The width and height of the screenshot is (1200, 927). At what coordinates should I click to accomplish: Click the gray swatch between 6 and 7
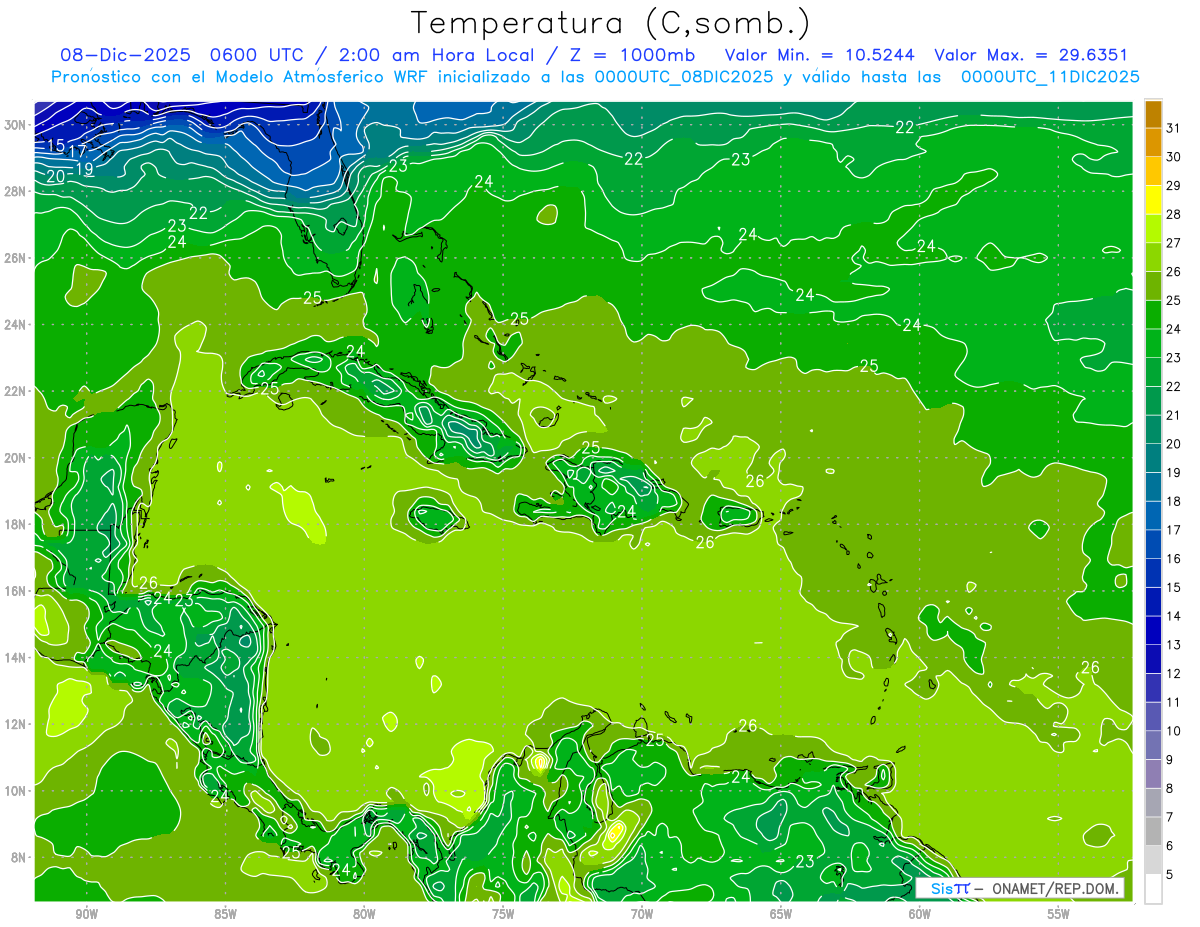click(1153, 831)
